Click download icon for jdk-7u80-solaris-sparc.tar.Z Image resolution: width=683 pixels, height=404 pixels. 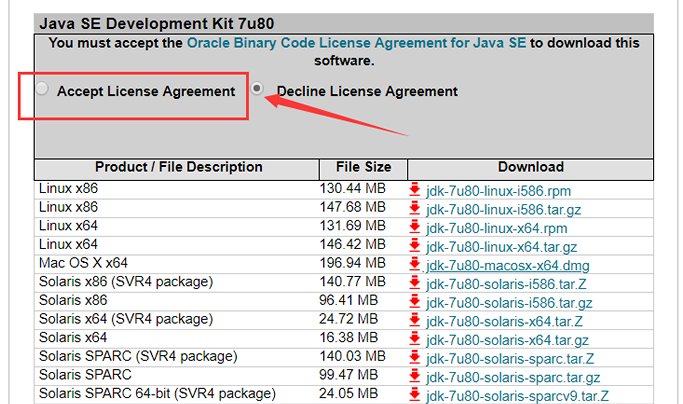click(415, 358)
